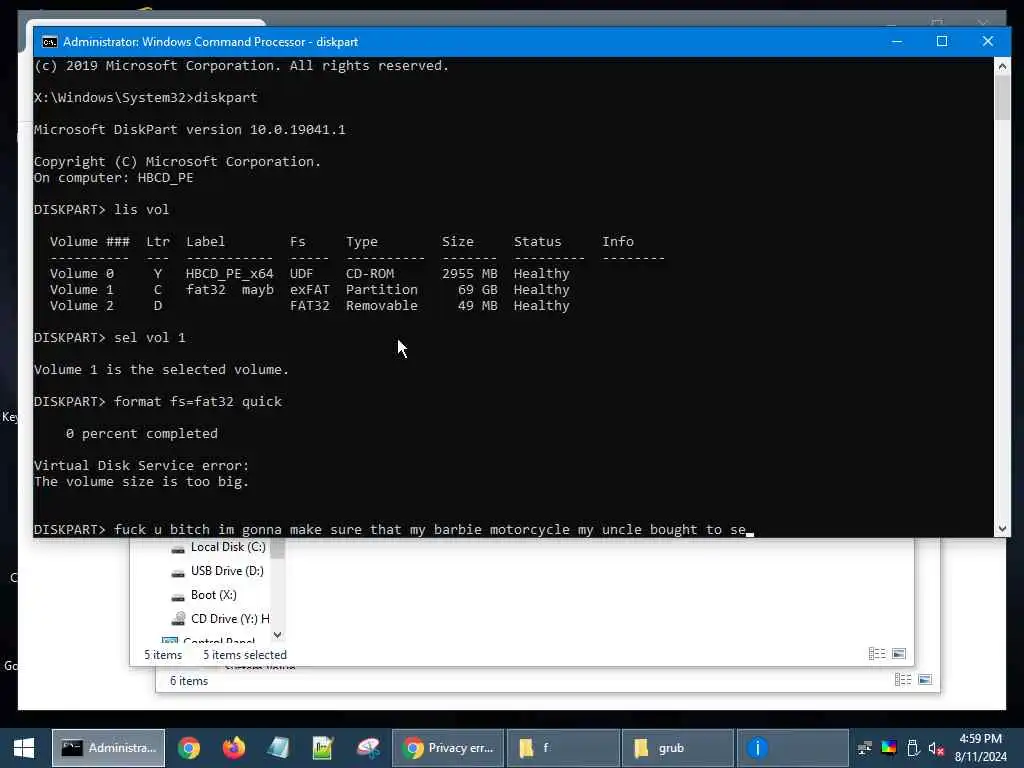This screenshot has width=1024, height=768.
Task: Open the scissors snipping tool icon in taskbar
Action: pos(368,748)
